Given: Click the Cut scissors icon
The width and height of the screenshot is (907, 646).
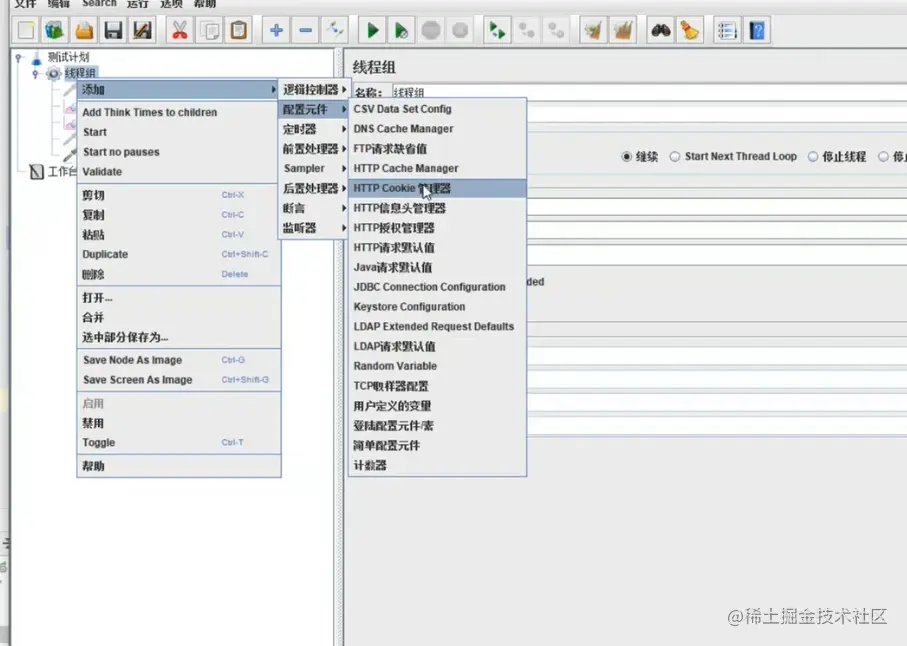Looking at the screenshot, I should click(180, 30).
